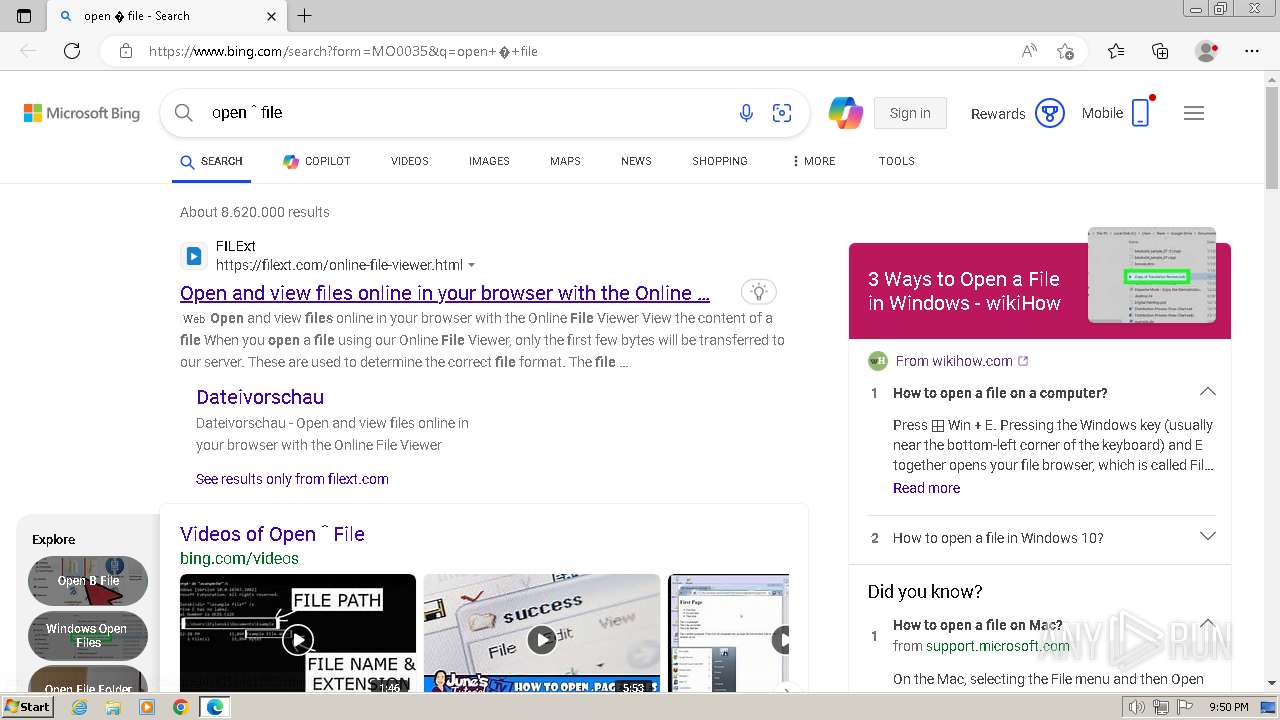The image size is (1280, 720).
Task: Open the browser profile avatar
Action: (1207, 51)
